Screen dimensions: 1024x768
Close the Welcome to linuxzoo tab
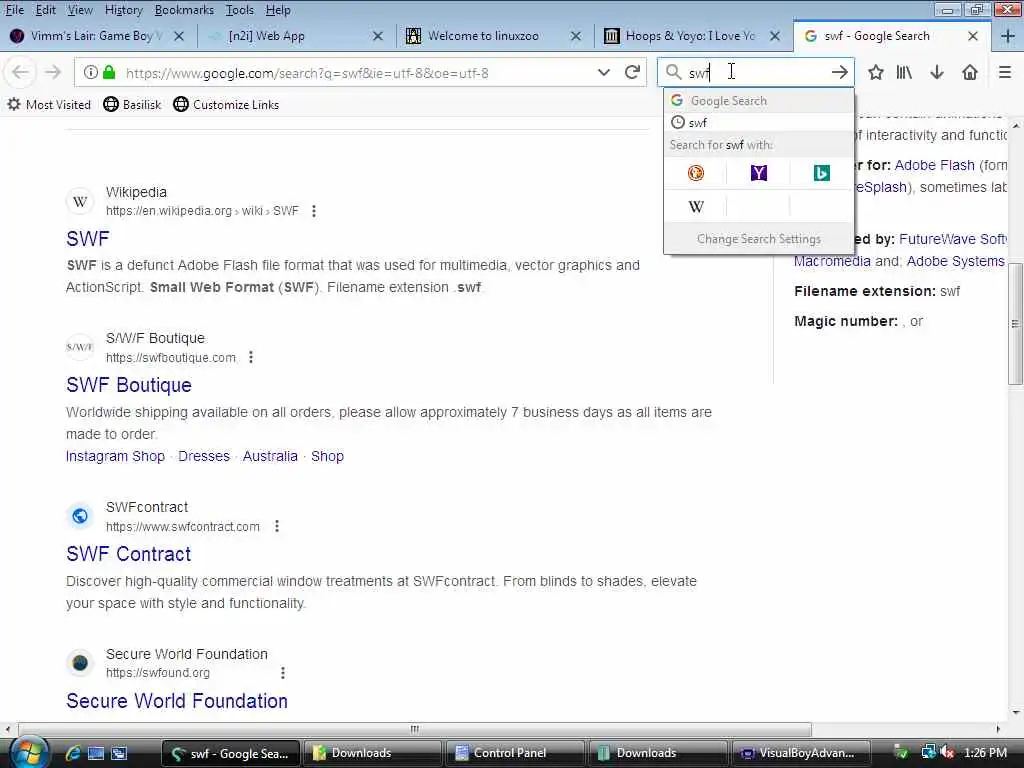(x=575, y=36)
